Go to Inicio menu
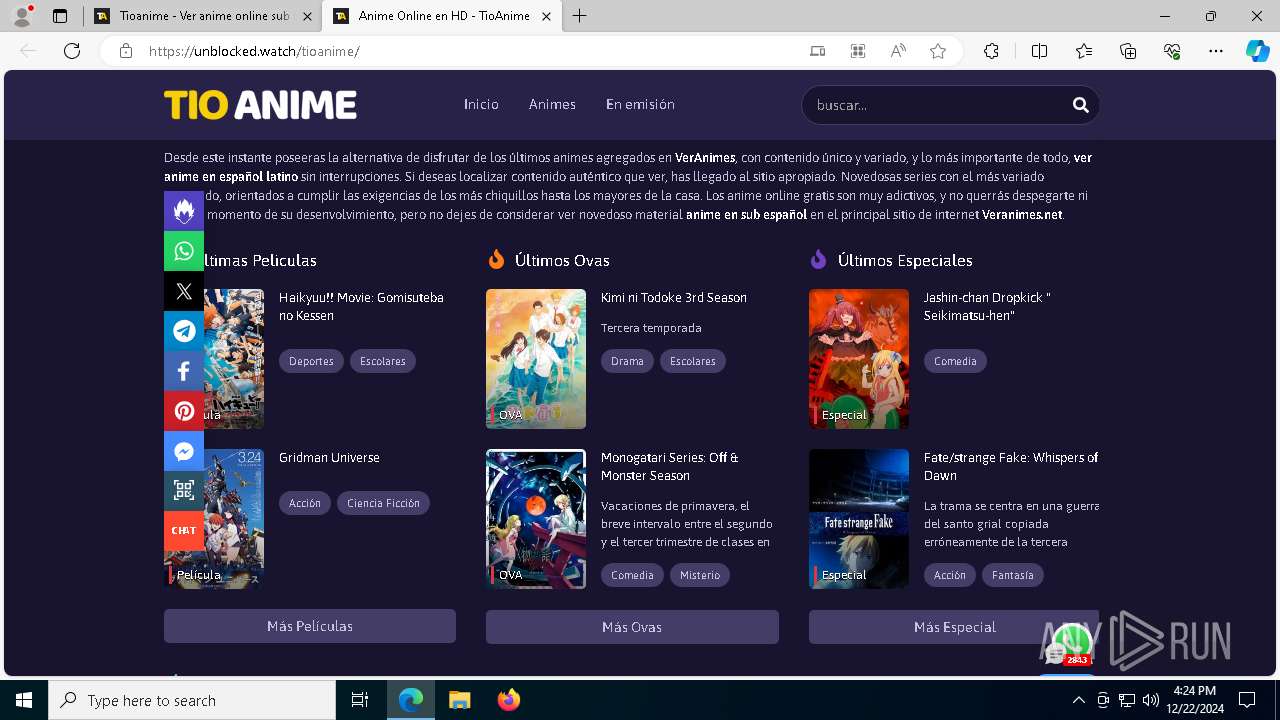This screenshot has width=1280, height=720. click(x=481, y=104)
